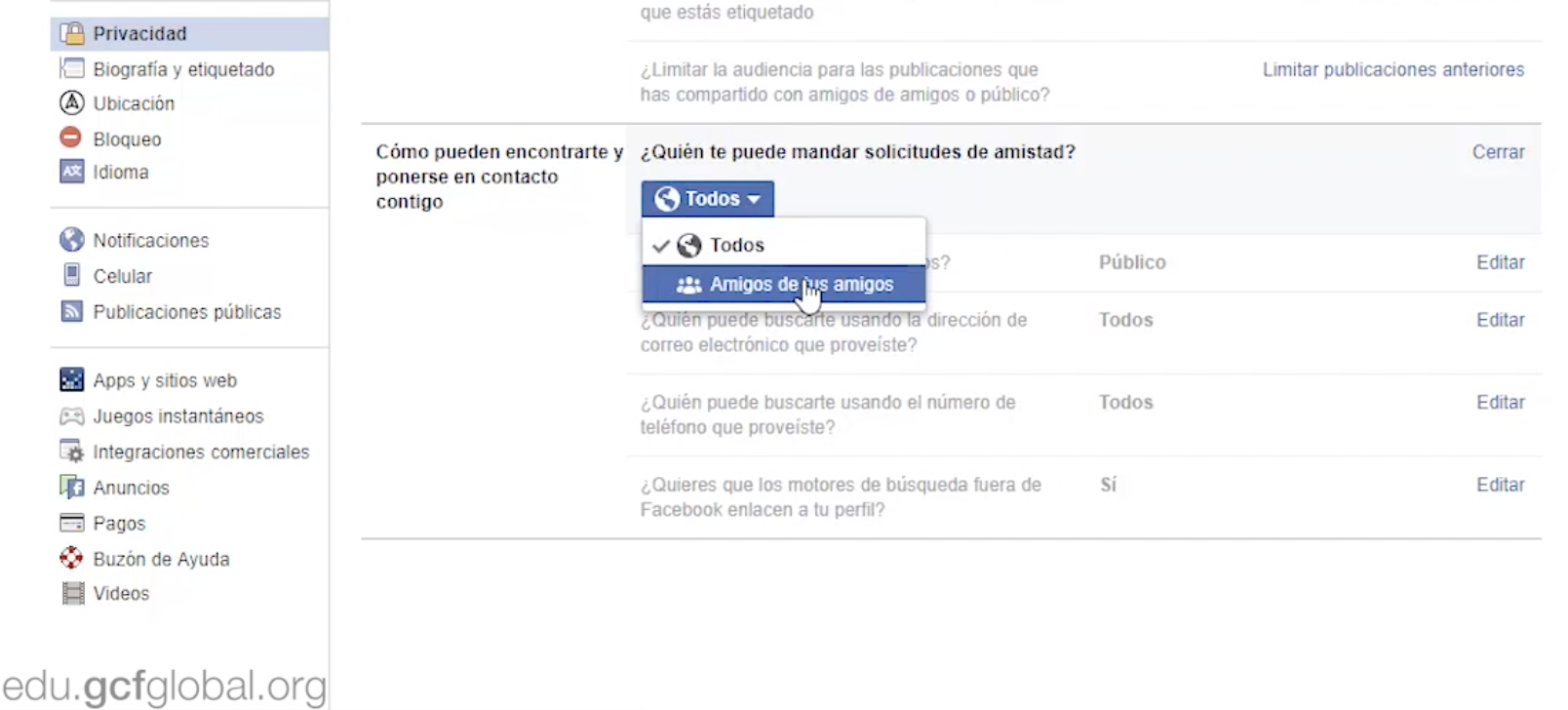This screenshot has width=1568, height=710.
Task: Click the question about correo electrónico search
Action: point(834,333)
